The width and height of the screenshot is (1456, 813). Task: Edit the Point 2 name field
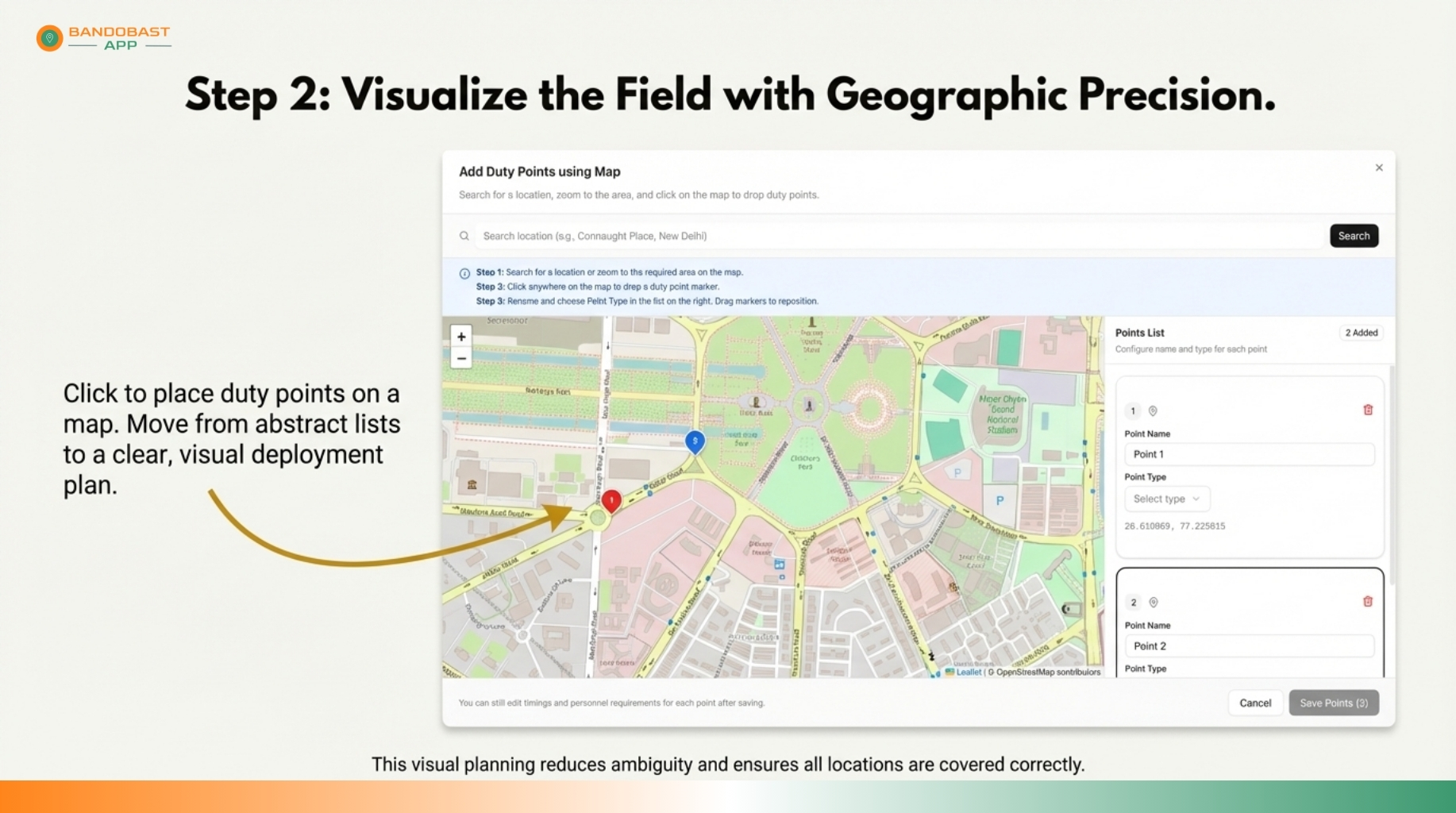point(1248,646)
